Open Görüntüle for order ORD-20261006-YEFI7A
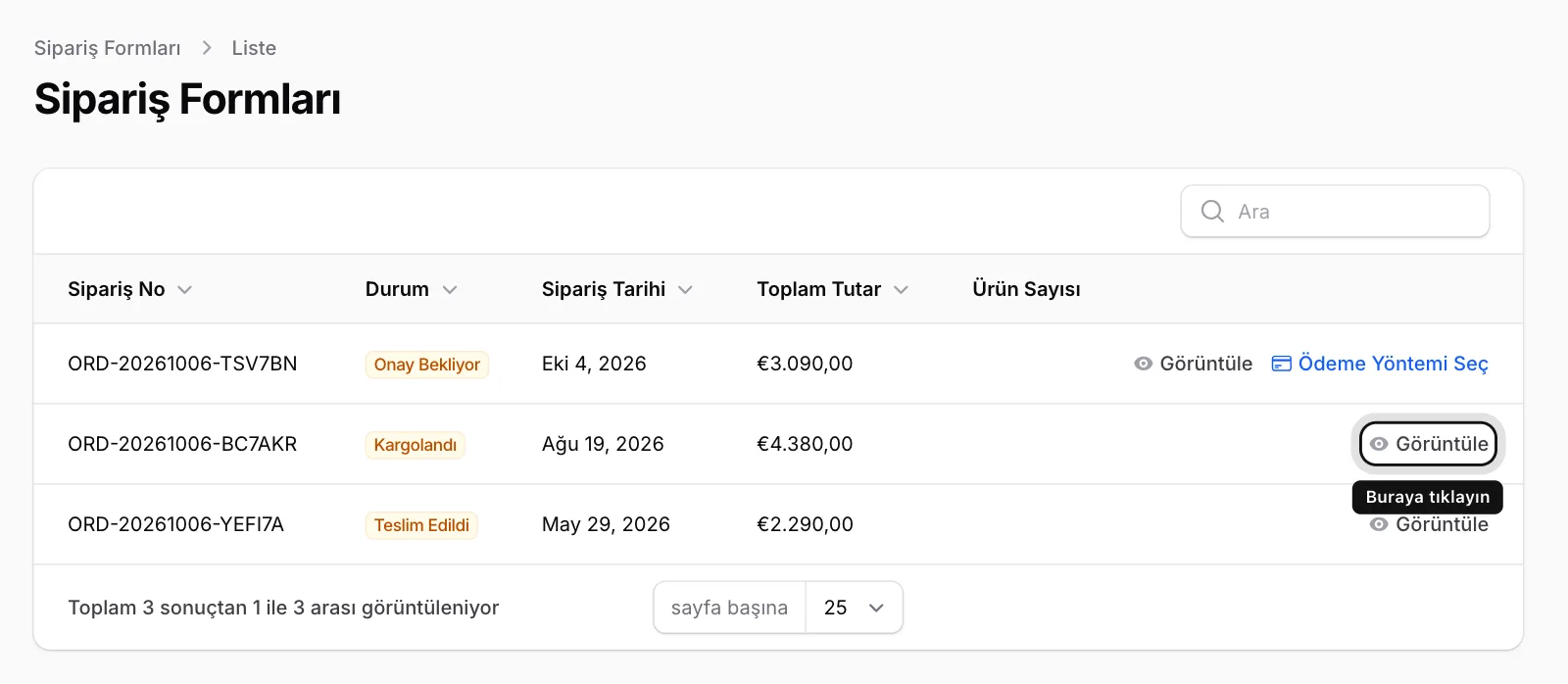 (x=1429, y=525)
